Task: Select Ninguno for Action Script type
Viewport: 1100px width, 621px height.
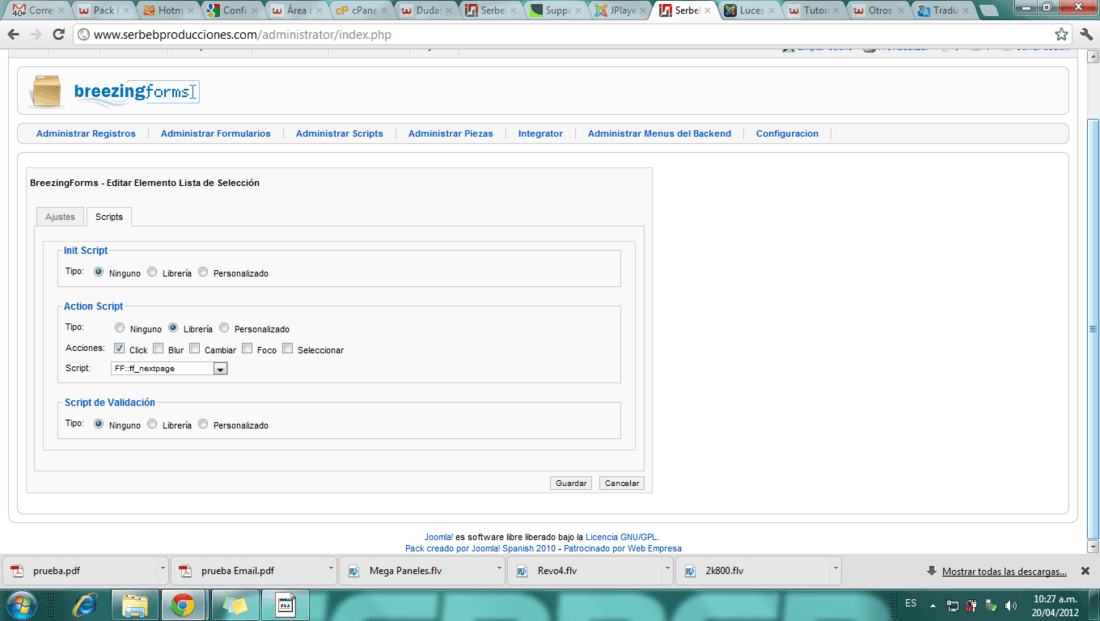Action: point(119,328)
